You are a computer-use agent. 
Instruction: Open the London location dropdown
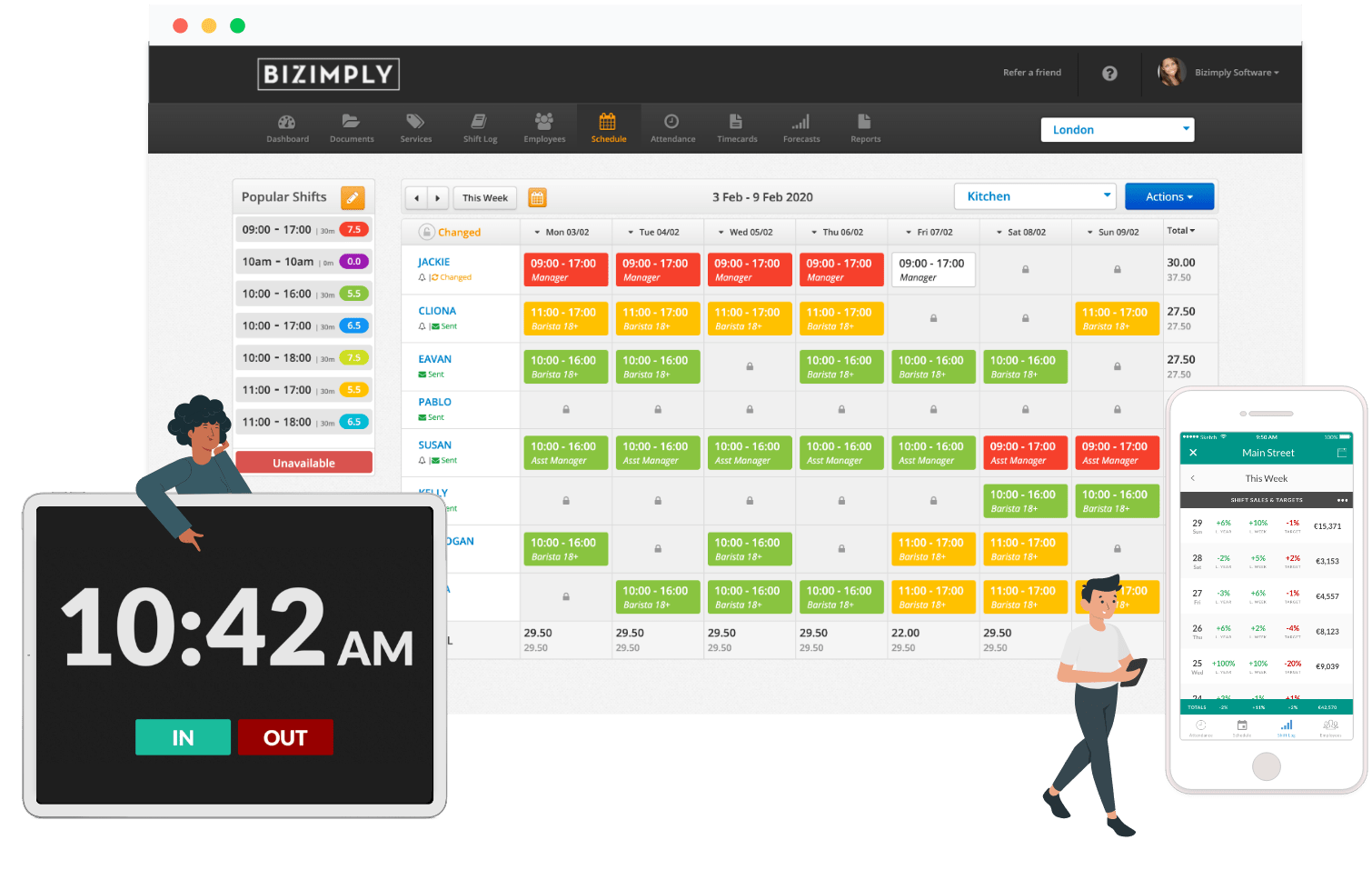(1117, 130)
